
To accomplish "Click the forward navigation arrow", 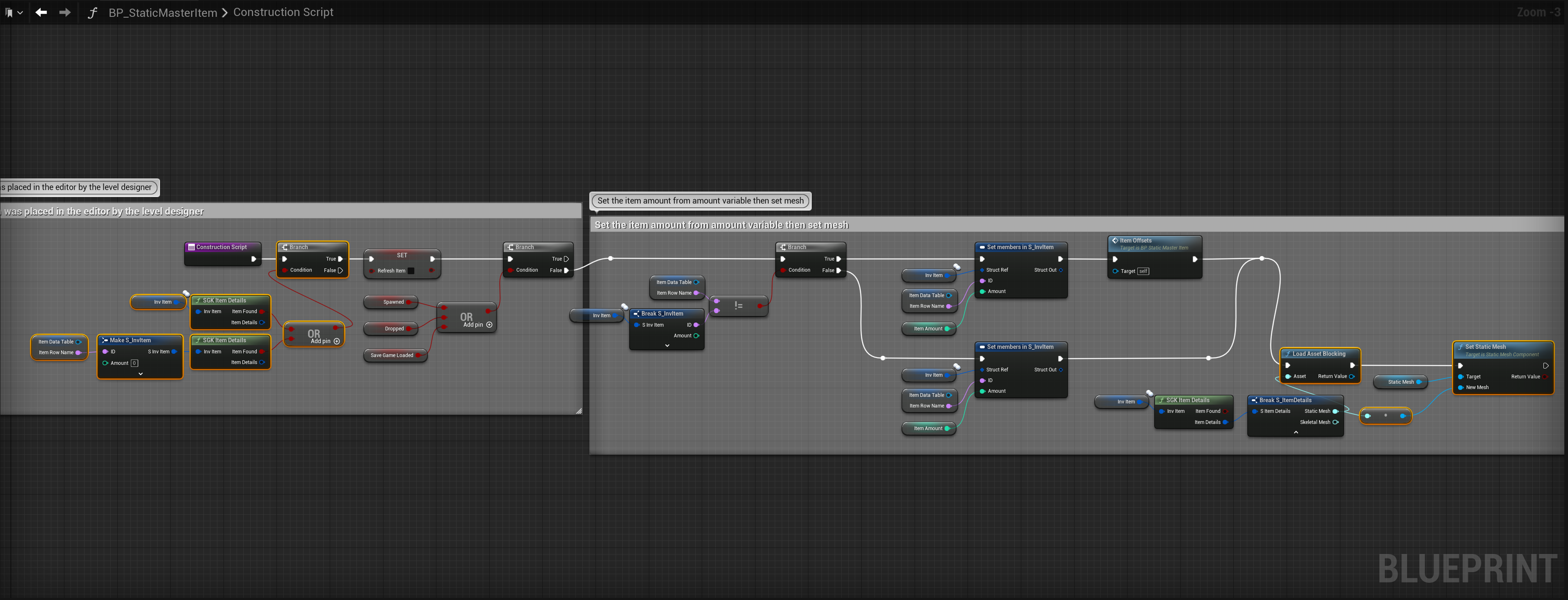I will click(64, 12).
